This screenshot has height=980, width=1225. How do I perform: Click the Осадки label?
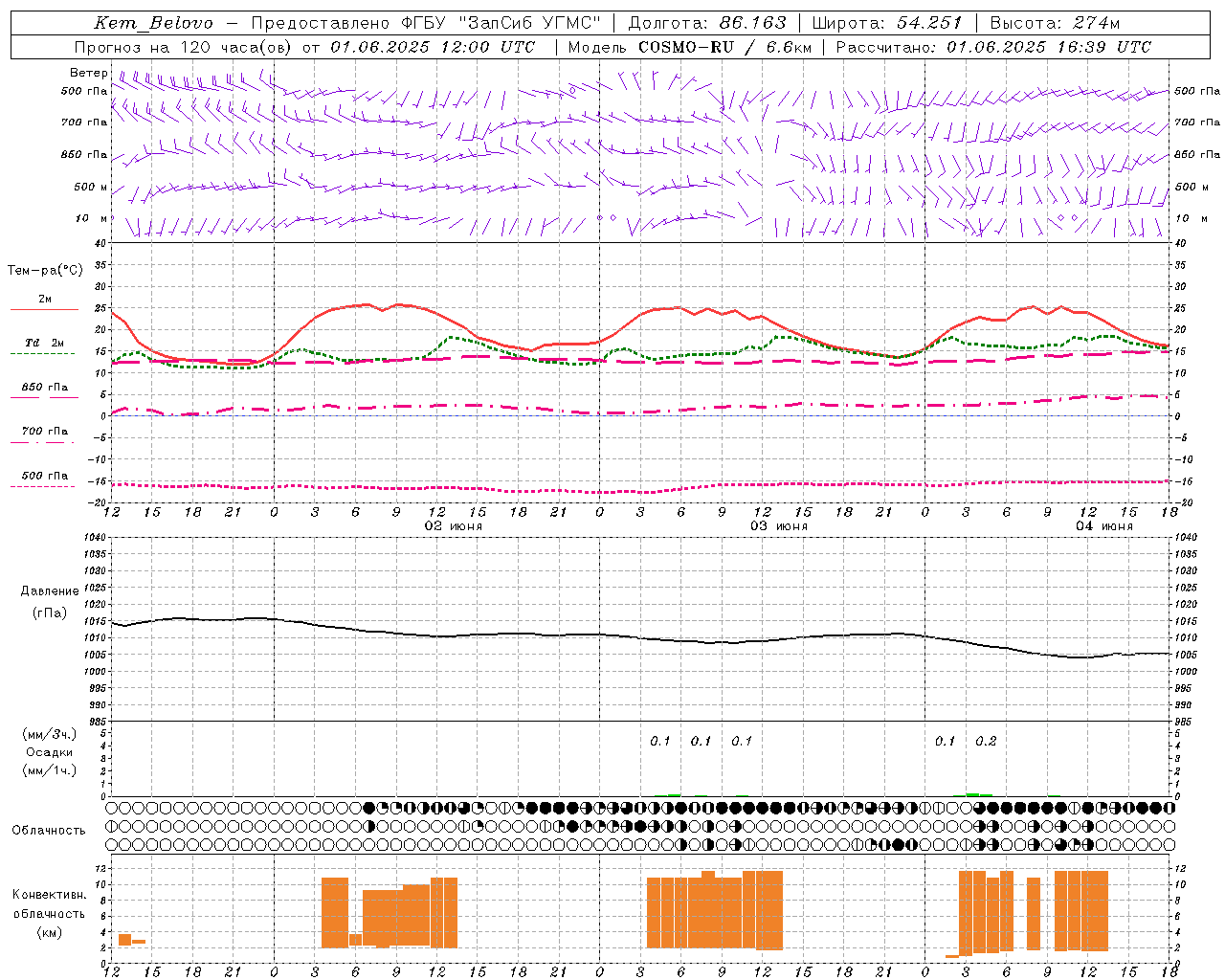[x=50, y=752]
